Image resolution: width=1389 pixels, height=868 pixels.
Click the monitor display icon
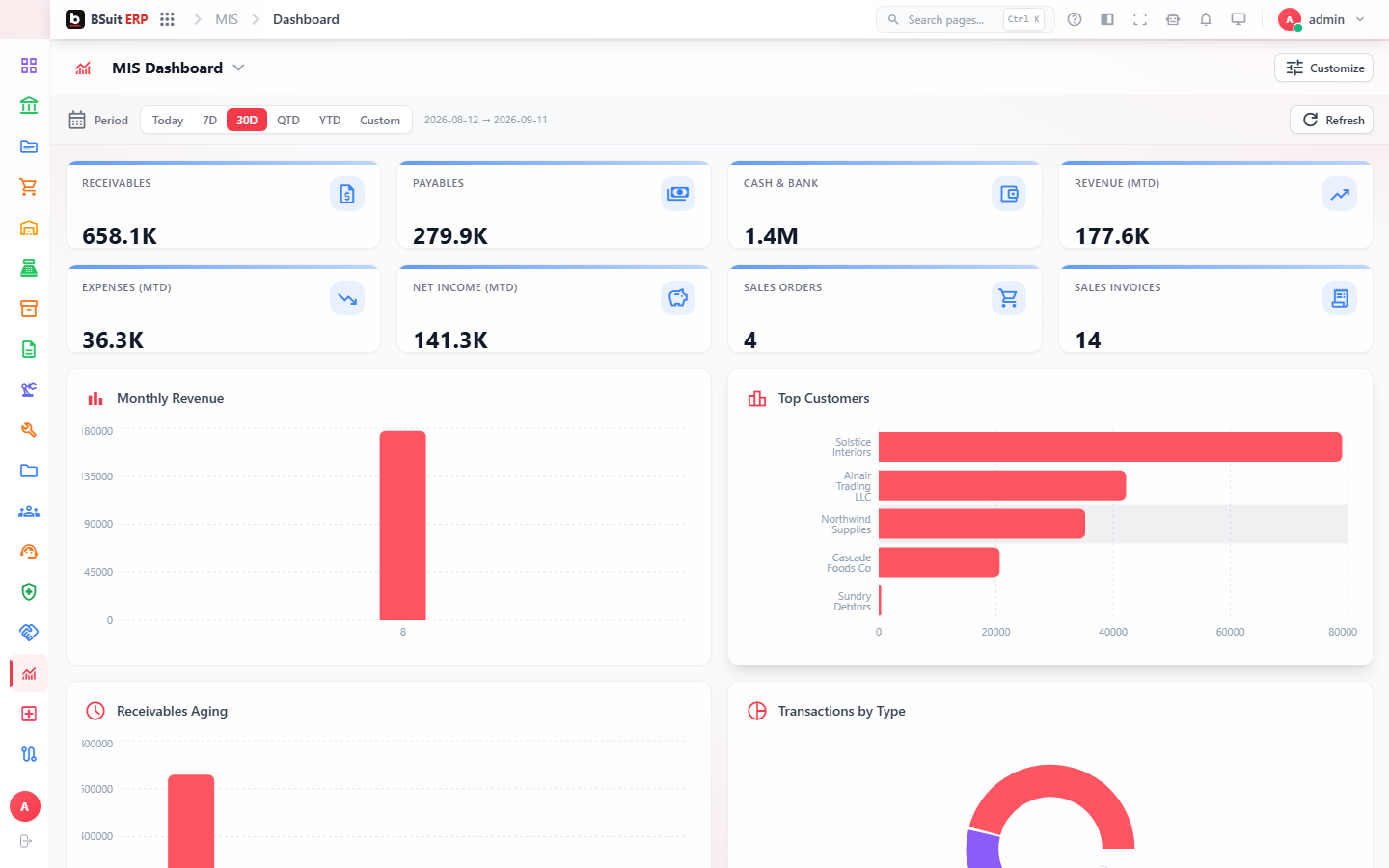tap(1239, 19)
